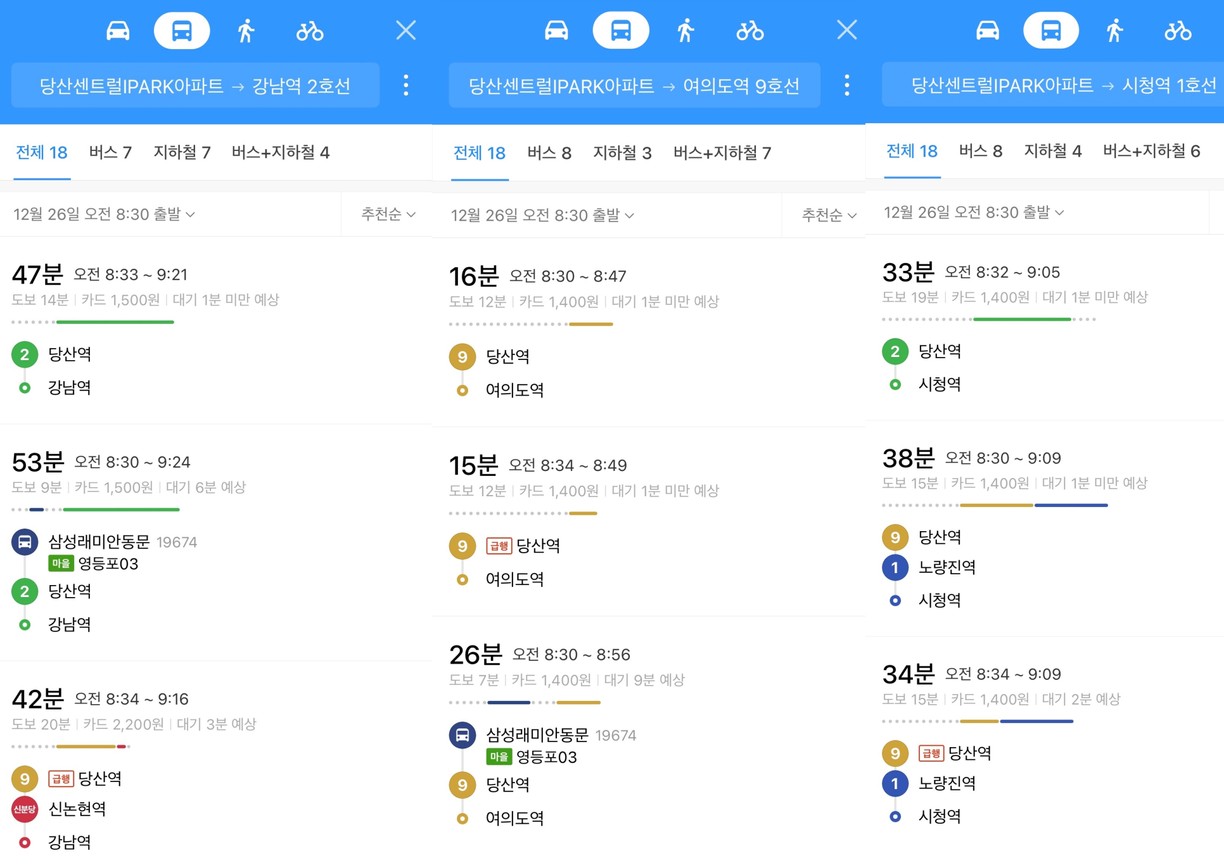Viewport: 1224px width, 864px height.
Task: Close the middle panel directions with X
Action: 847,30
